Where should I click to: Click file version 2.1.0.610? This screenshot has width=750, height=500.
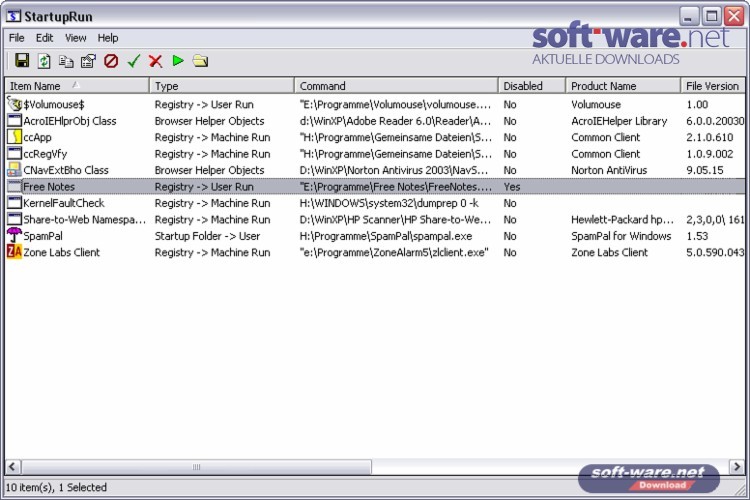(709, 137)
